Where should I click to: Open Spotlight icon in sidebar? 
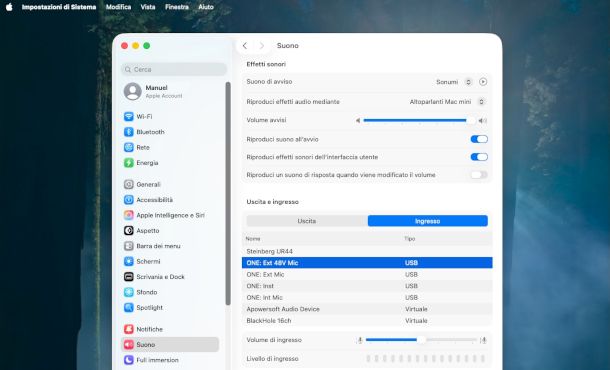pos(129,308)
